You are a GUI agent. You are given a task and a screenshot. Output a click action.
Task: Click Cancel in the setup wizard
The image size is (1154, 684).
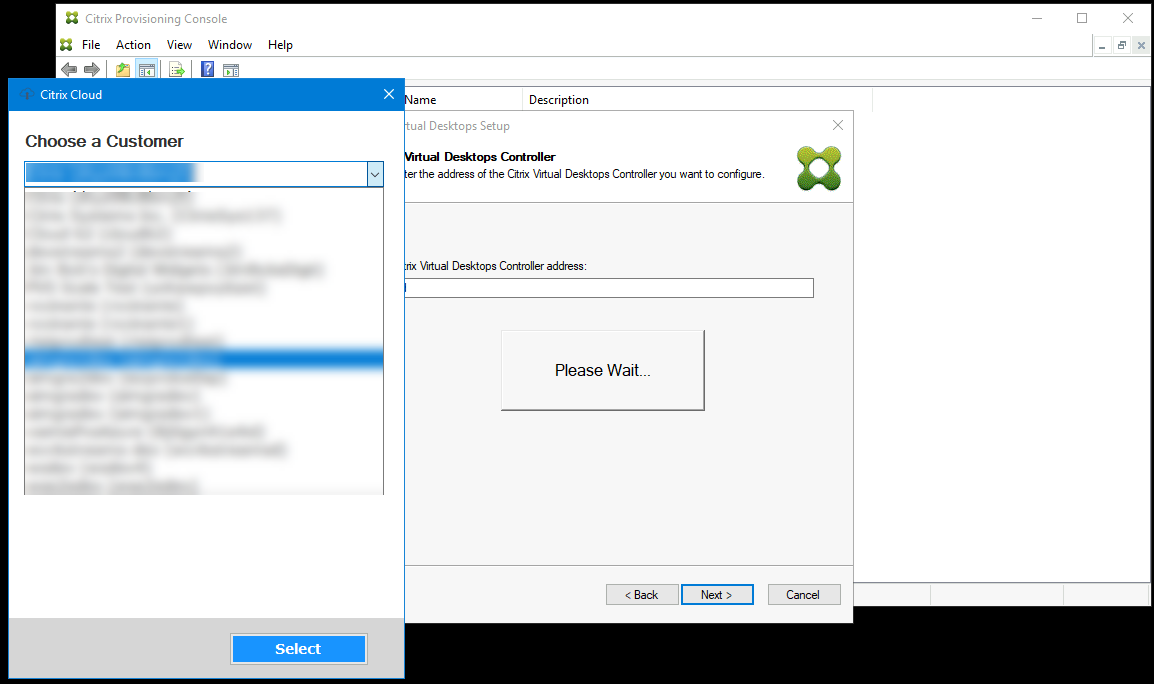coord(804,595)
